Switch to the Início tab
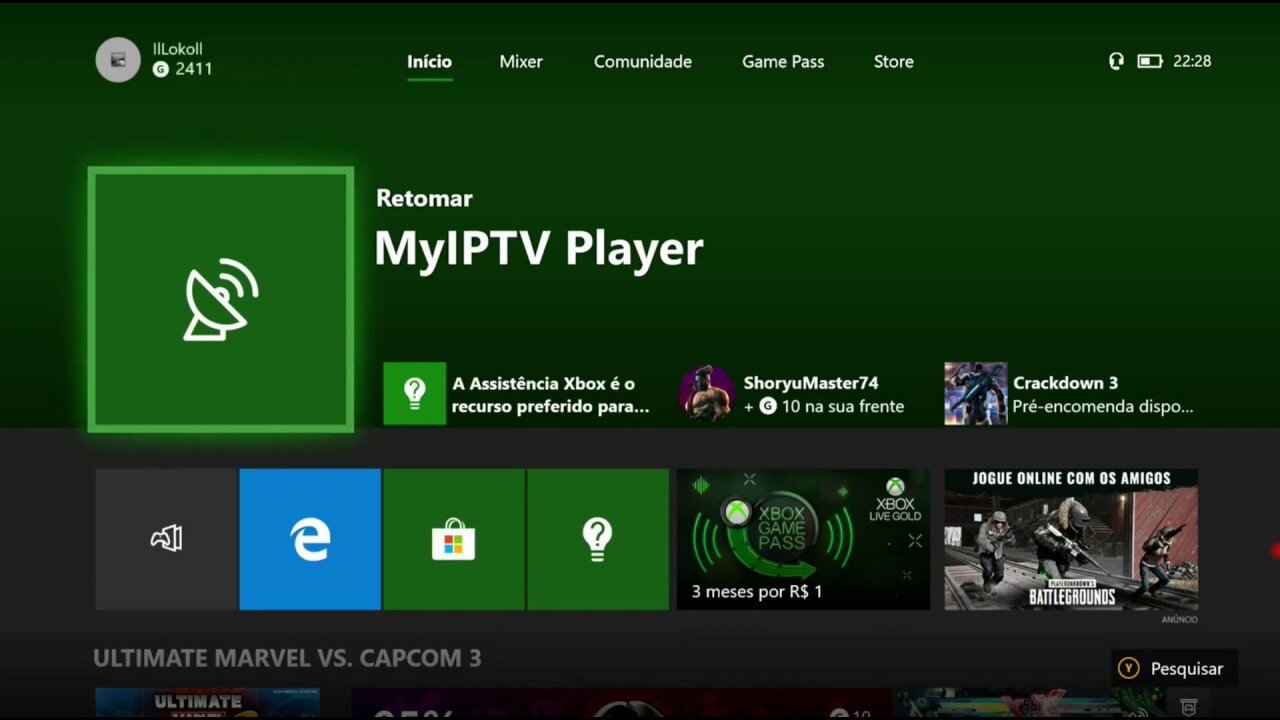The image size is (1280, 720). (429, 61)
